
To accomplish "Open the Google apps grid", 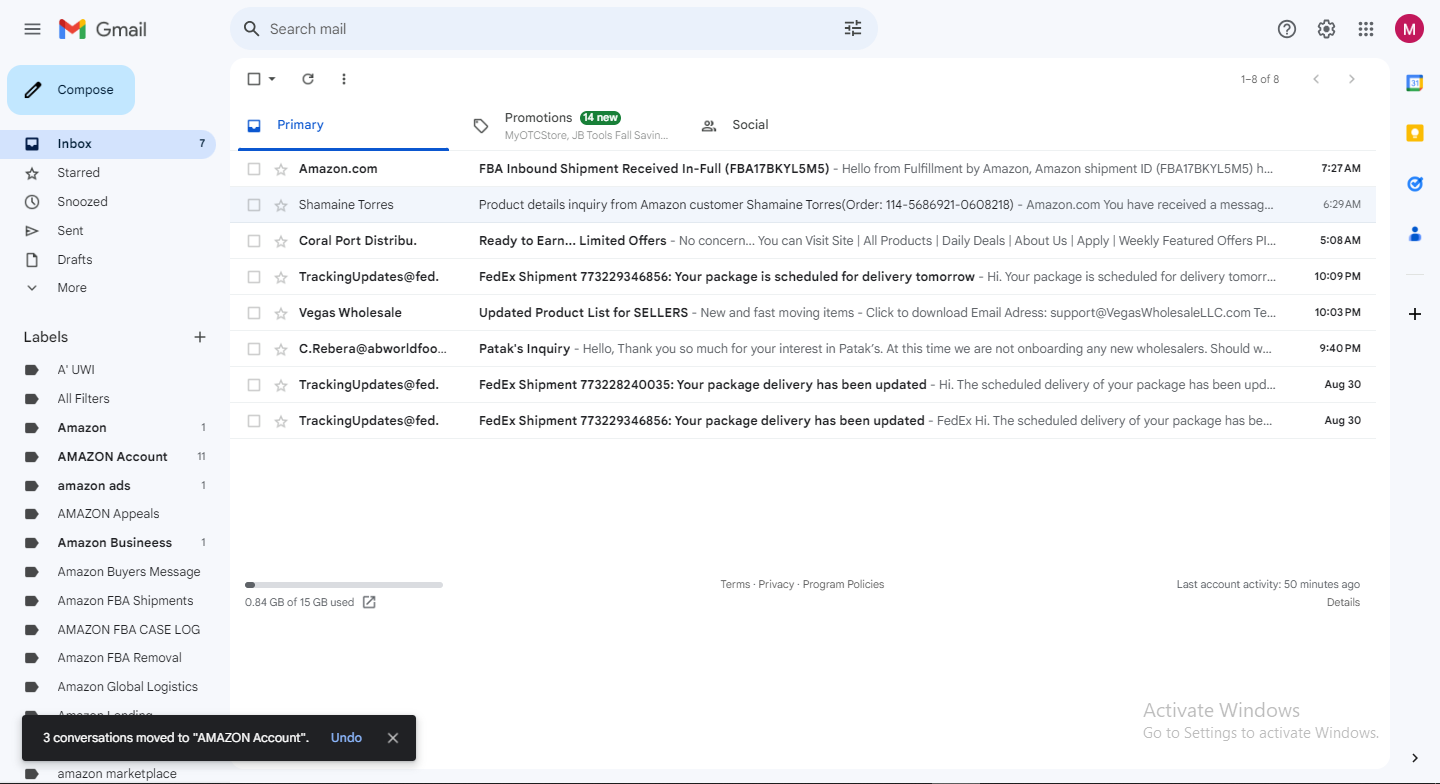I will click(x=1366, y=29).
